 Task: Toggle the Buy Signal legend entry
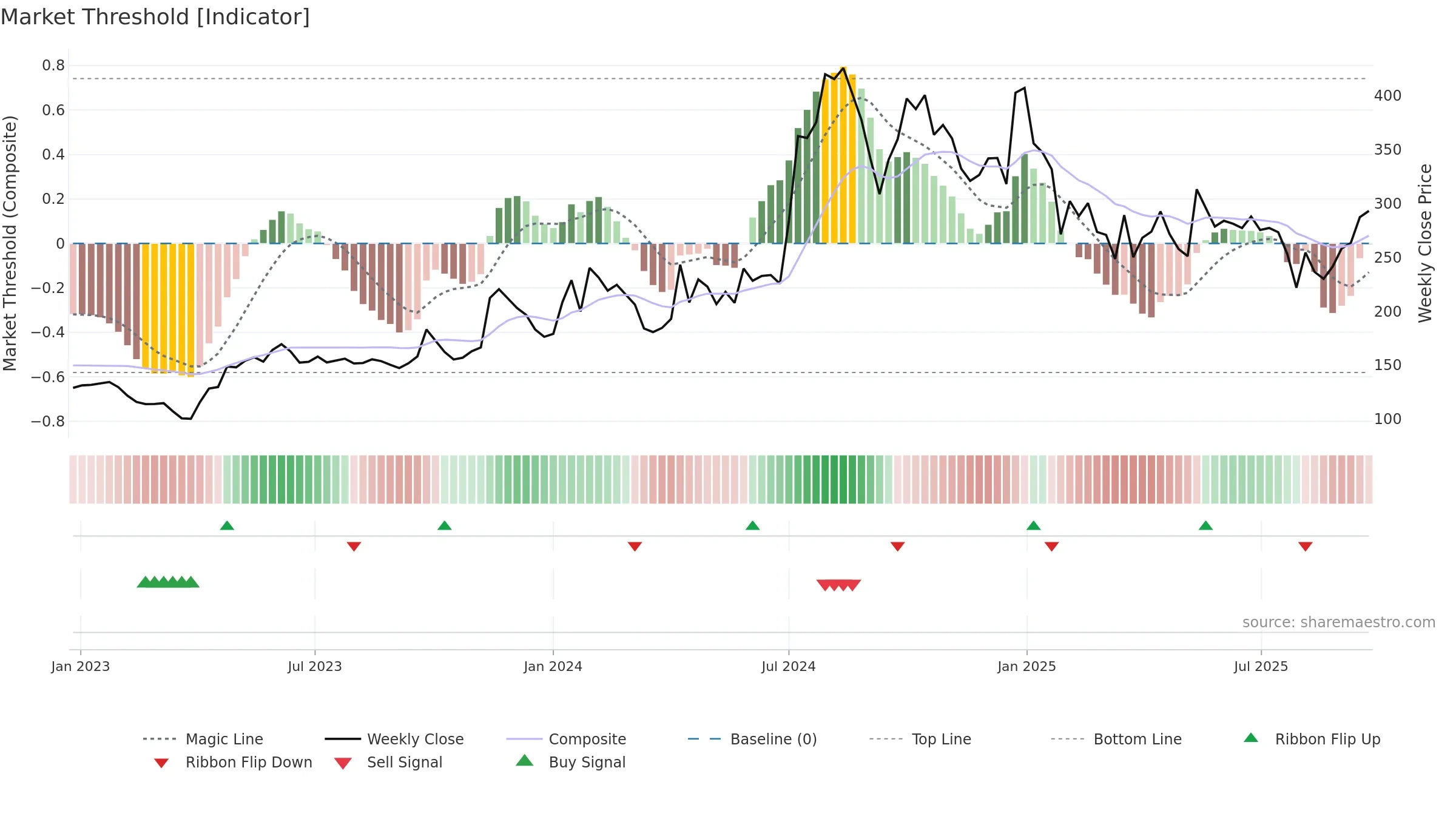pyautogui.click(x=571, y=762)
